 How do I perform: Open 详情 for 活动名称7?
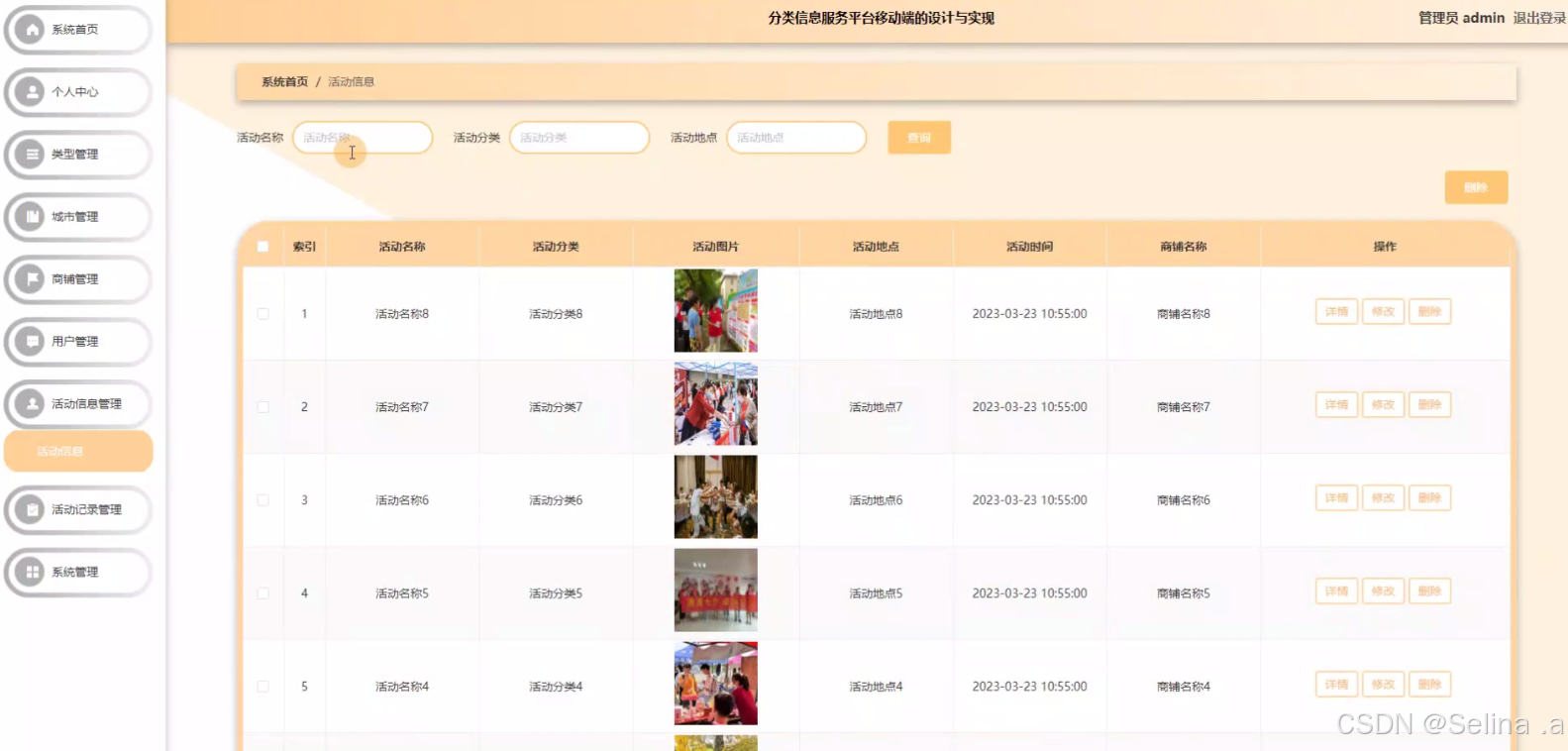[1336, 405]
